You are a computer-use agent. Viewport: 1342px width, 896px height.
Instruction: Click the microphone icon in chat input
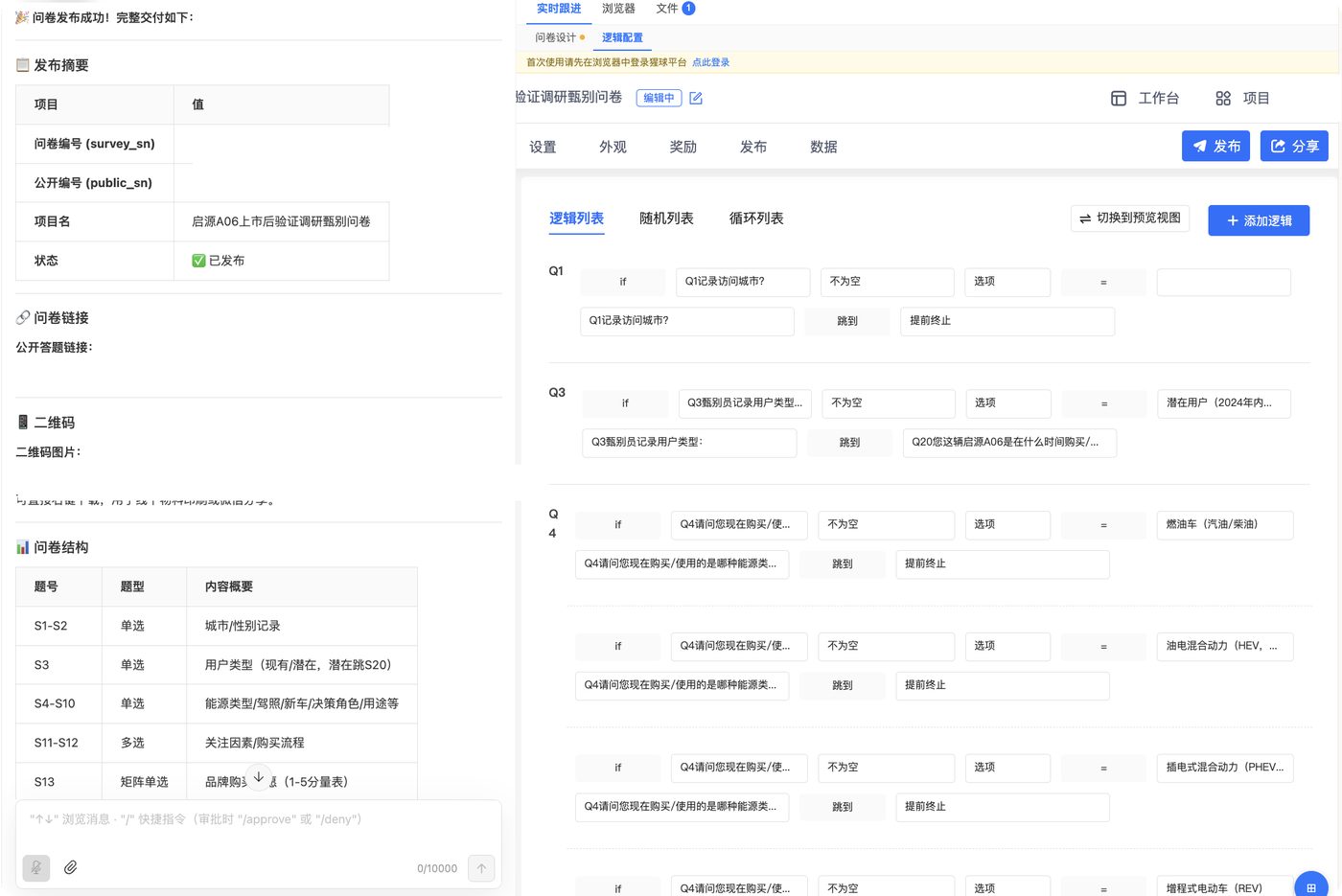[x=36, y=867]
